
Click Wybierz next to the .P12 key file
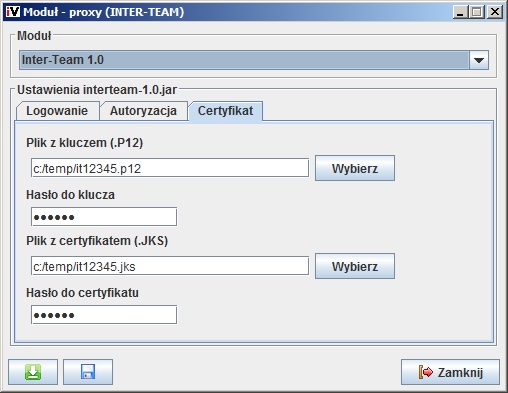tap(355, 168)
